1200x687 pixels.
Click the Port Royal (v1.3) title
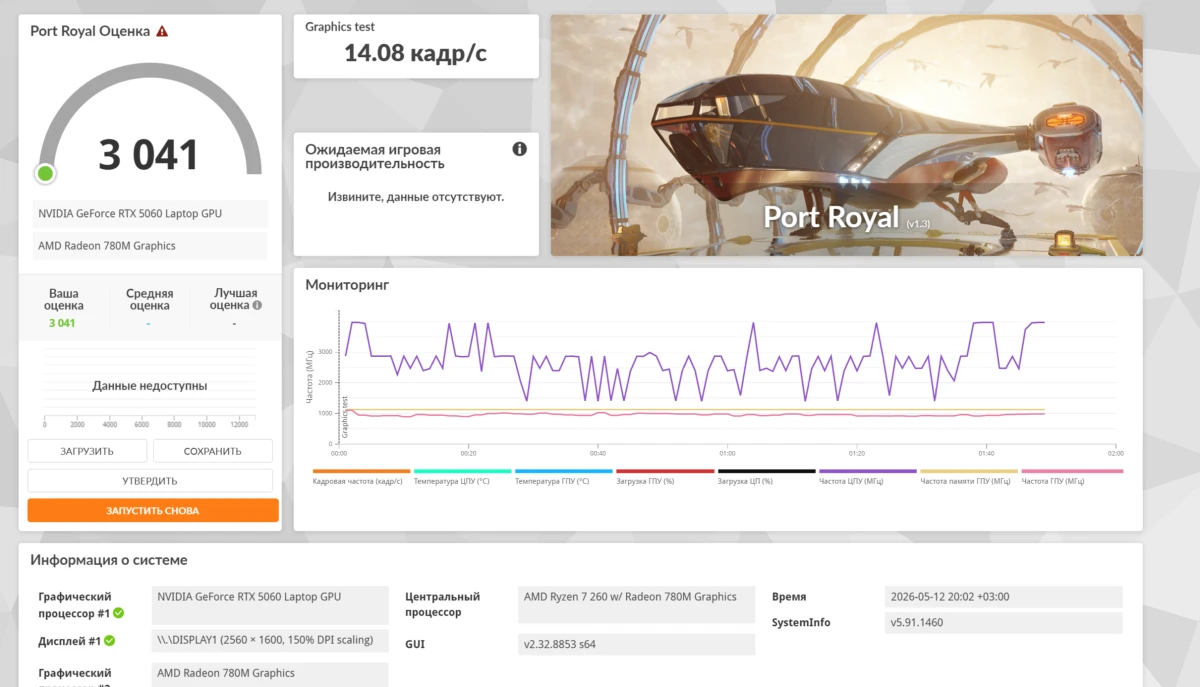pyautogui.click(x=847, y=217)
